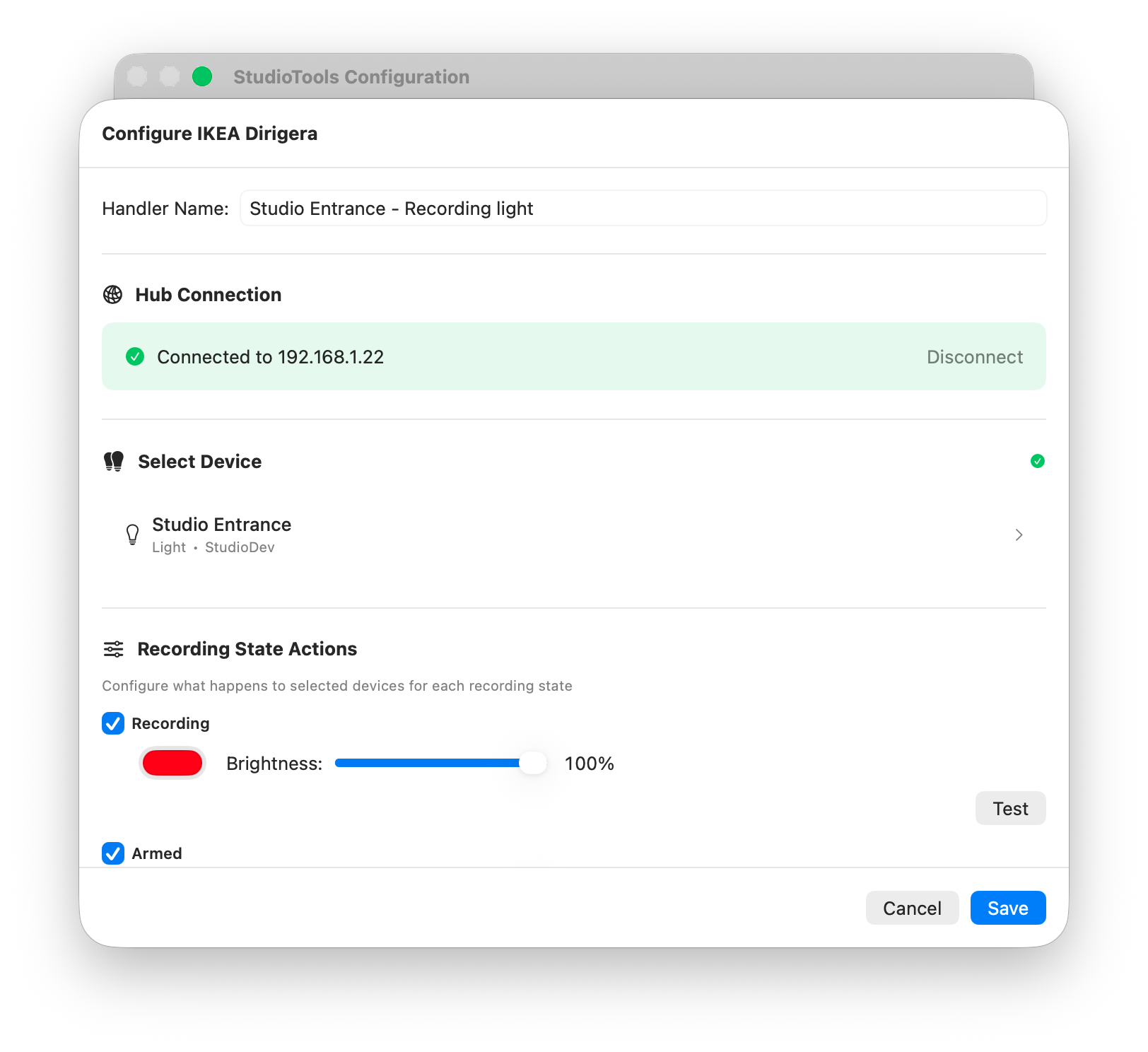
Task: Click inside the Handler Name field
Action: pyautogui.click(x=643, y=208)
